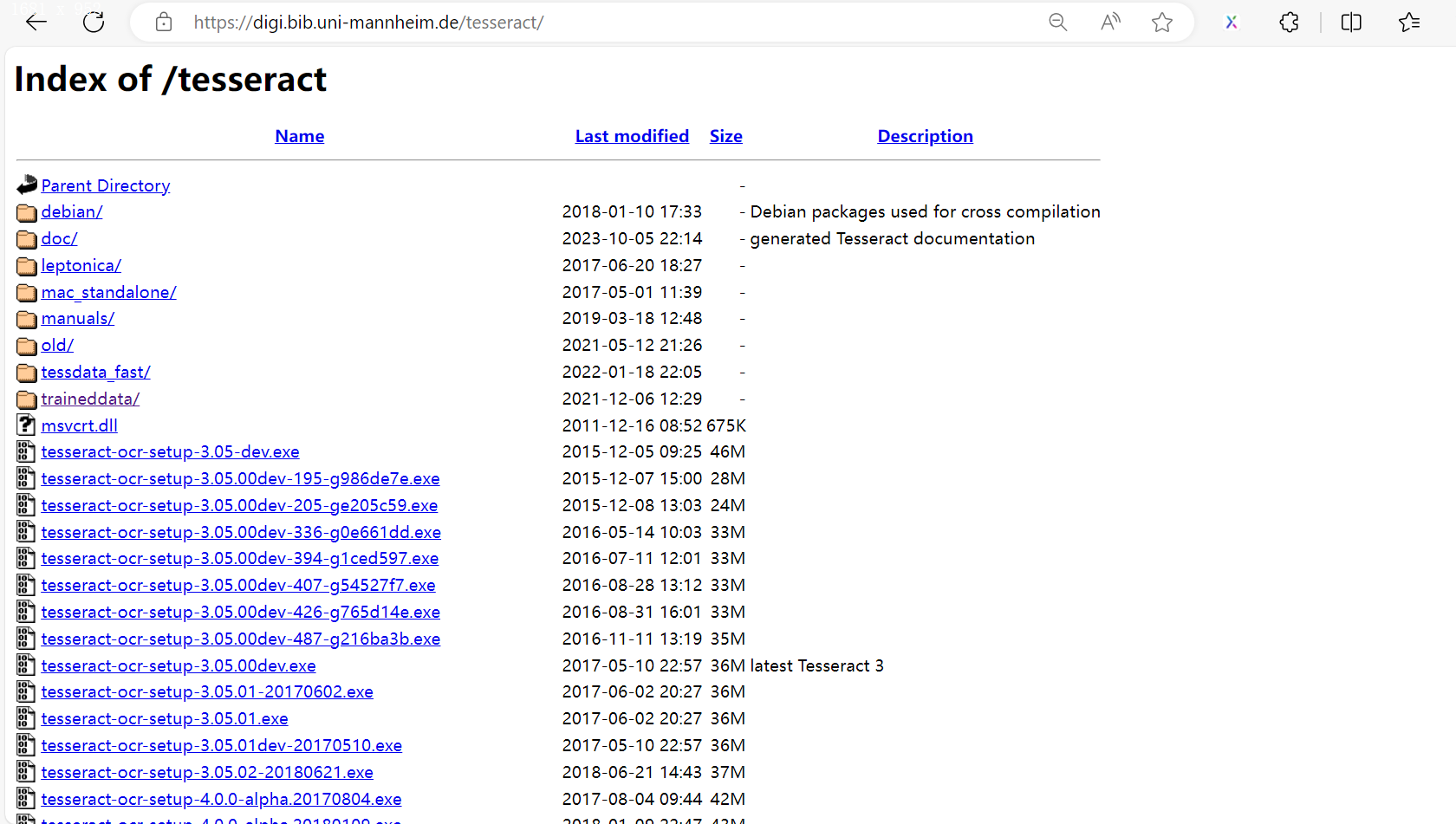The width and height of the screenshot is (1456, 824).
Task: Download tesseract-ocr-setup-3.05.01-20170602.exe
Action: [207, 691]
